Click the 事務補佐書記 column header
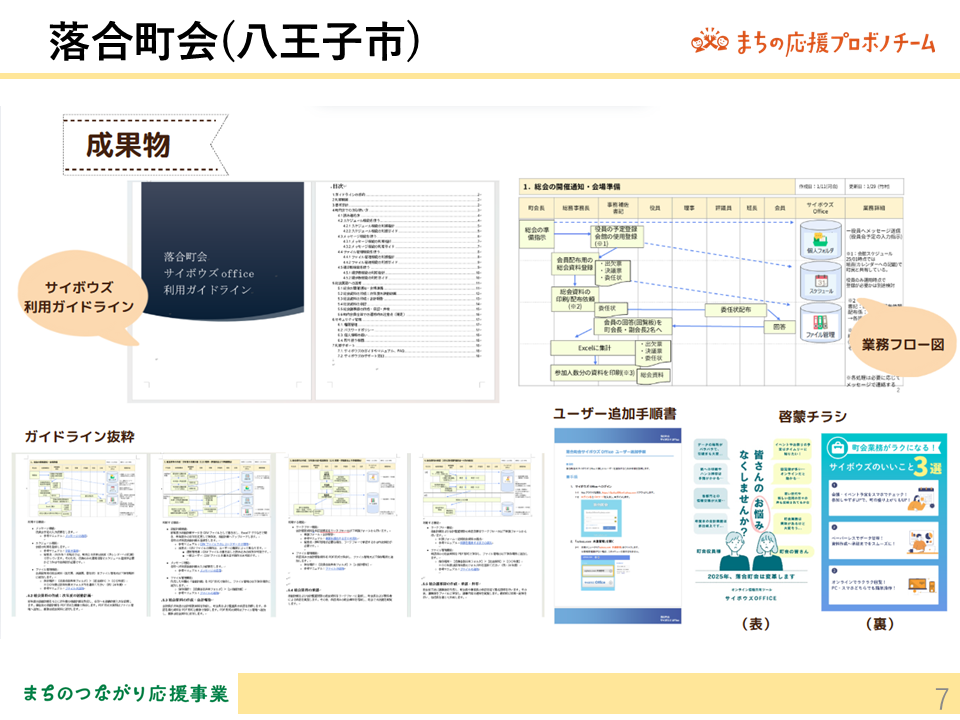 pyautogui.click(x=618, y=208)
